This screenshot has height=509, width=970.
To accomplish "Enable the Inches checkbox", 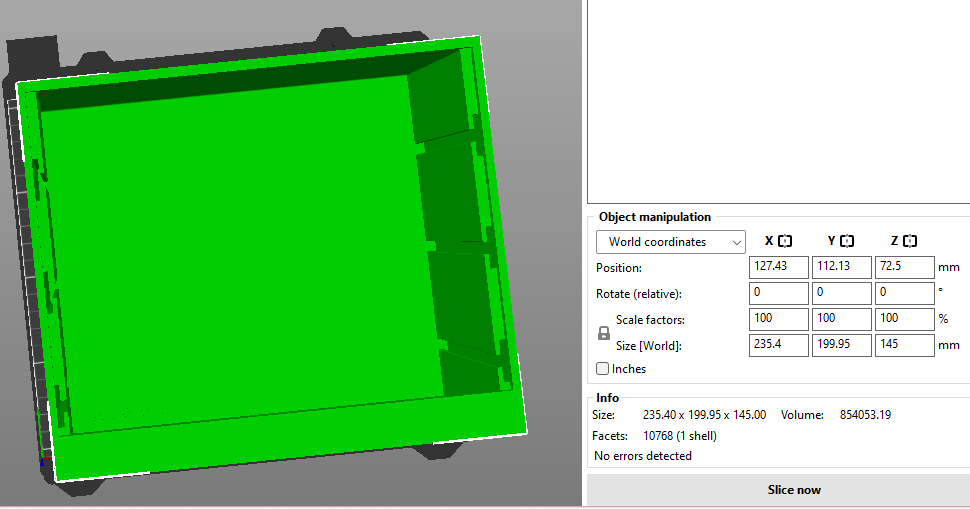I will 603,369.
